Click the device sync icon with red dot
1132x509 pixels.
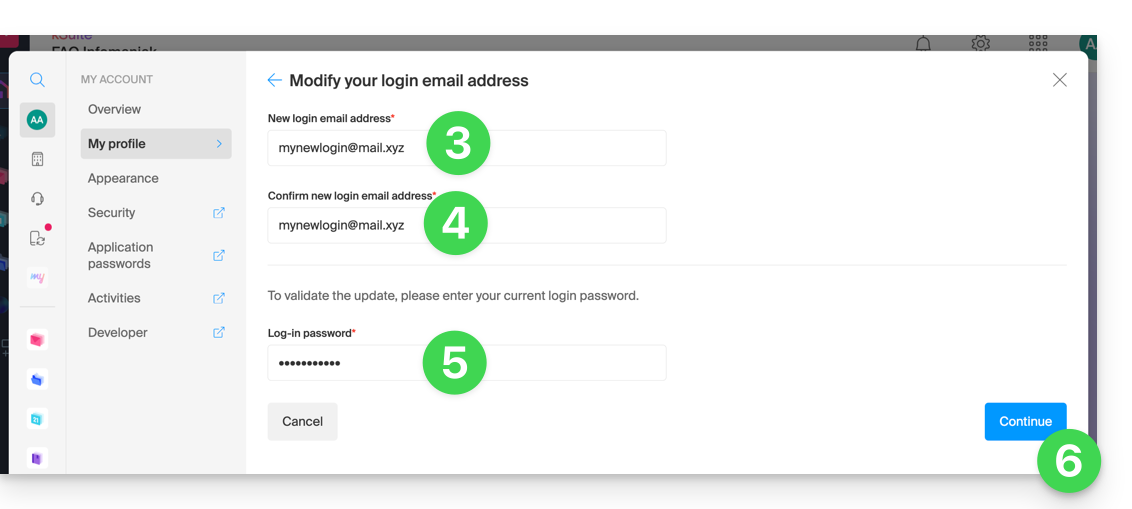click(x=39, y=237)
